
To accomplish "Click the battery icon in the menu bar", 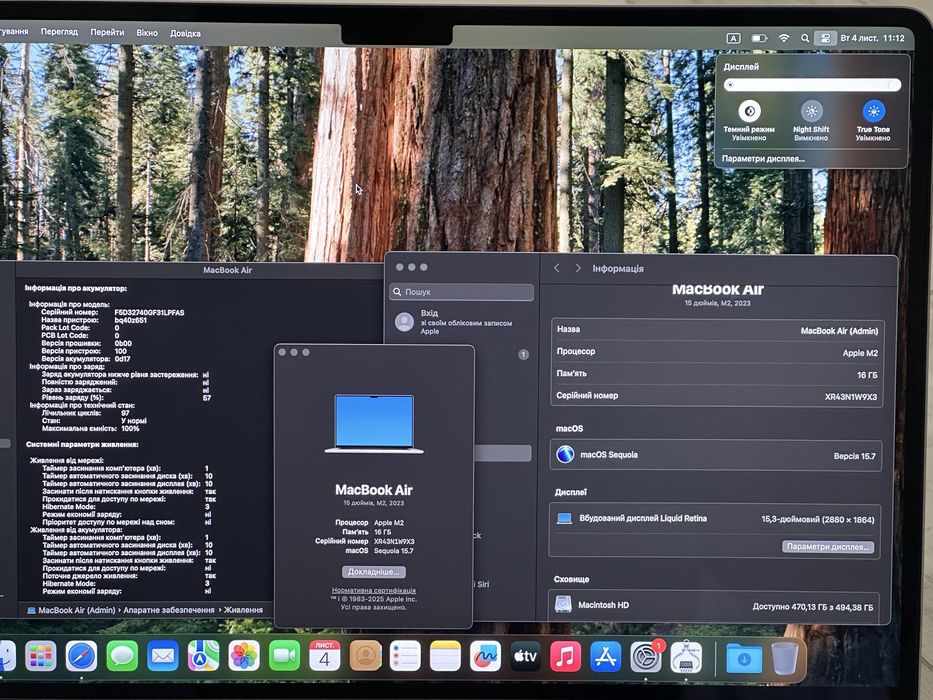I will pyautogui.click(x=759, y=38).
